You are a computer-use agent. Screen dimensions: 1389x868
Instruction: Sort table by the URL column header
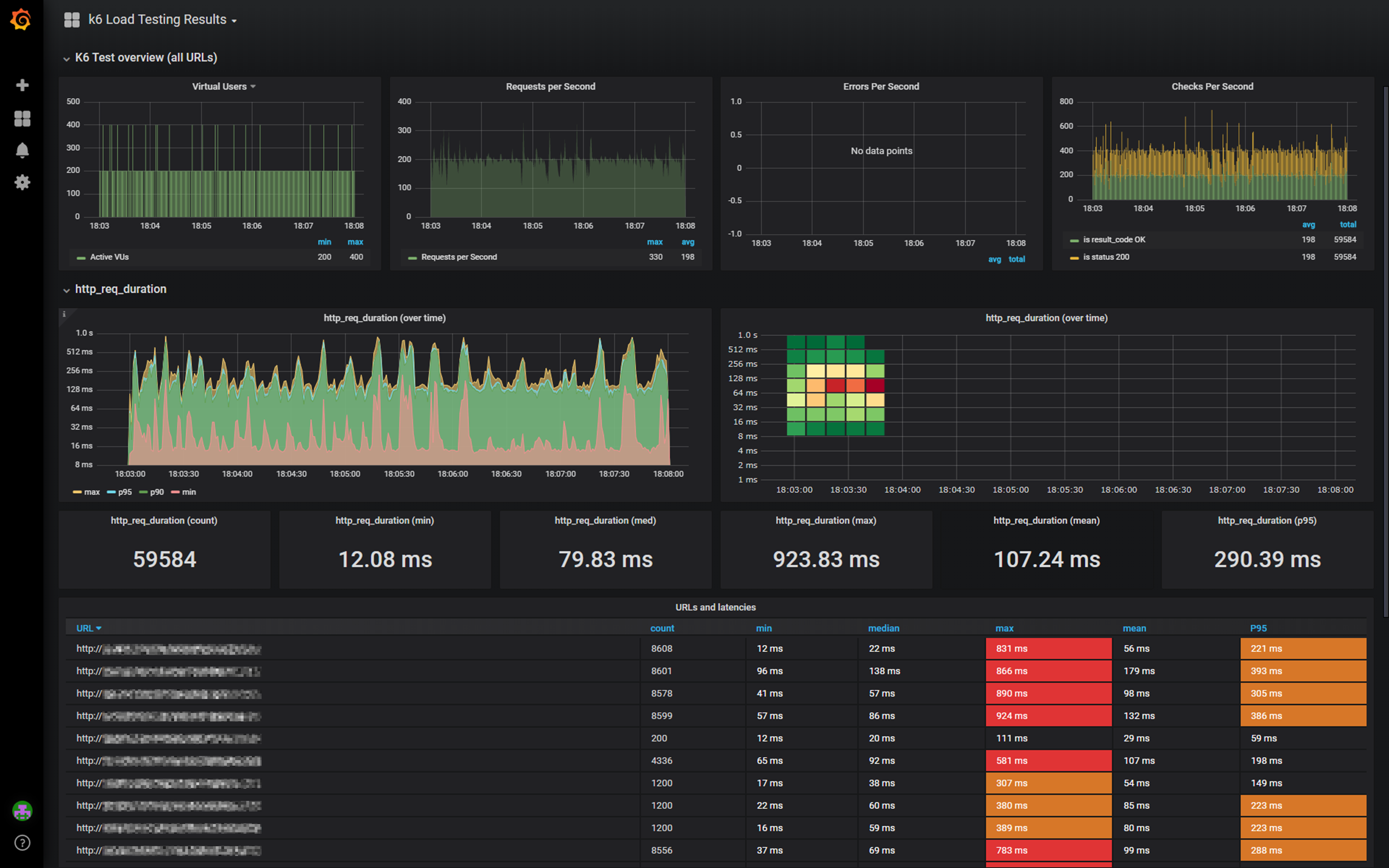pyautogui.click(x=85, y=628)
